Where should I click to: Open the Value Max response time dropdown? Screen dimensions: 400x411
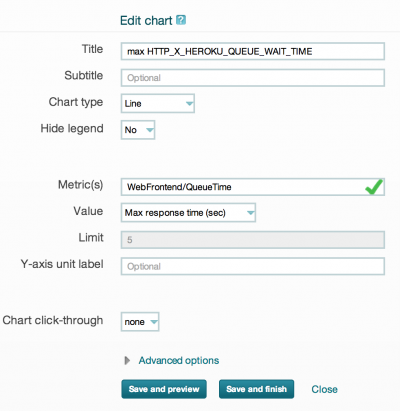188,213
